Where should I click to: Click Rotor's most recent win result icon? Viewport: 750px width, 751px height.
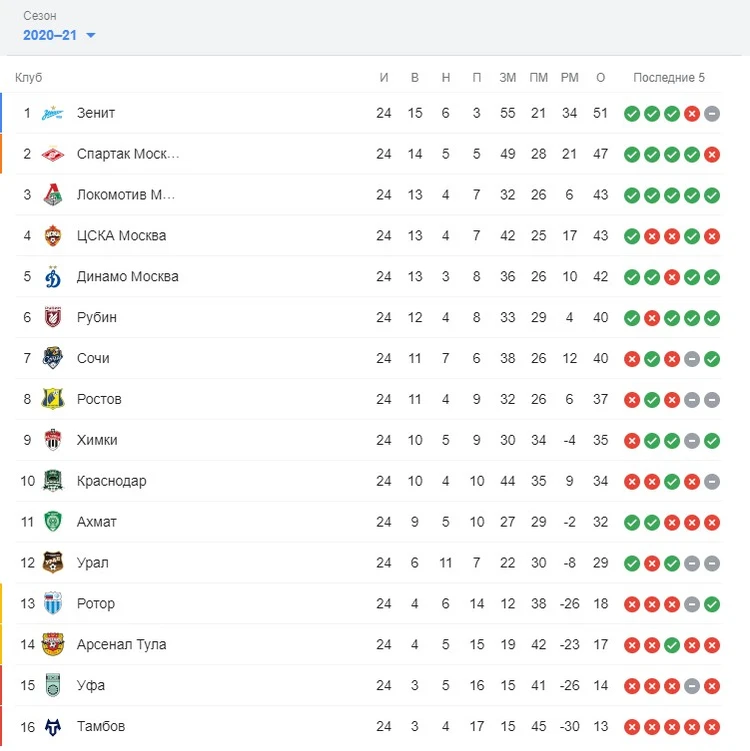[x=712, y=604]
